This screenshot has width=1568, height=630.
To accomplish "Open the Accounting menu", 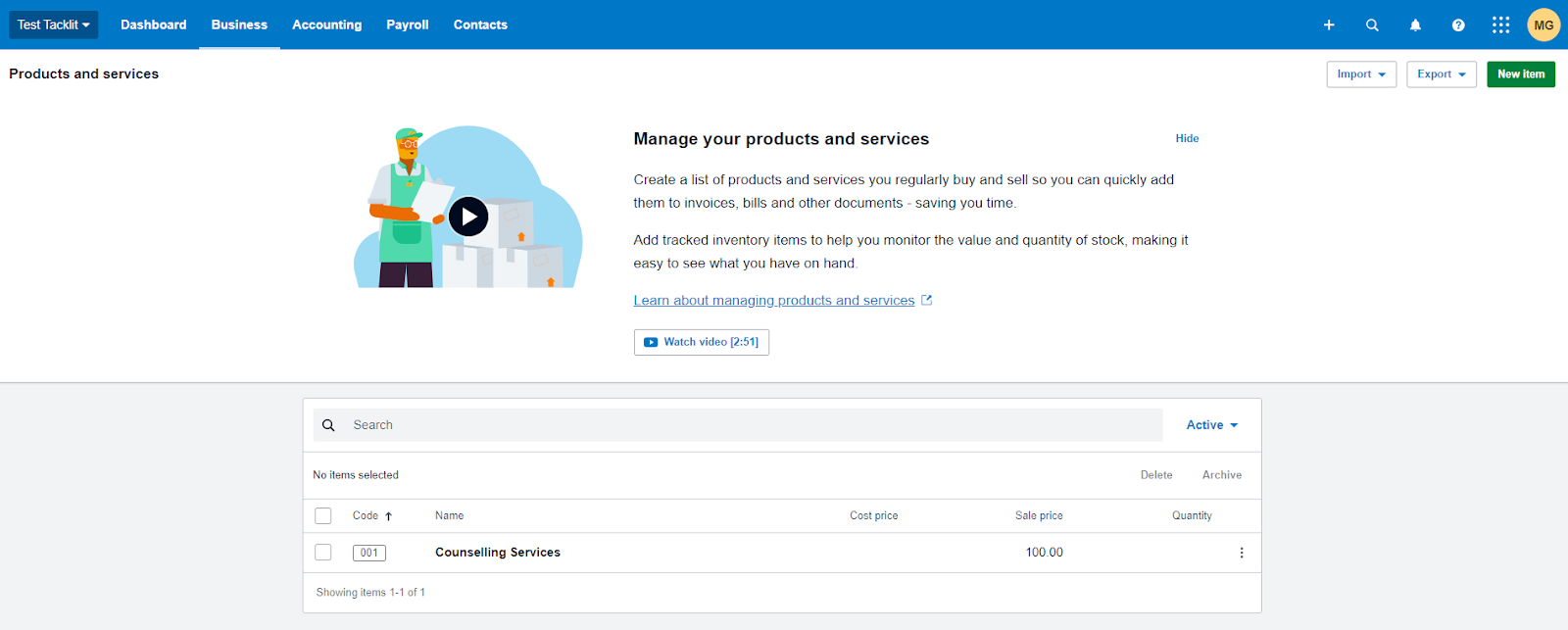I will coord(327,24).
